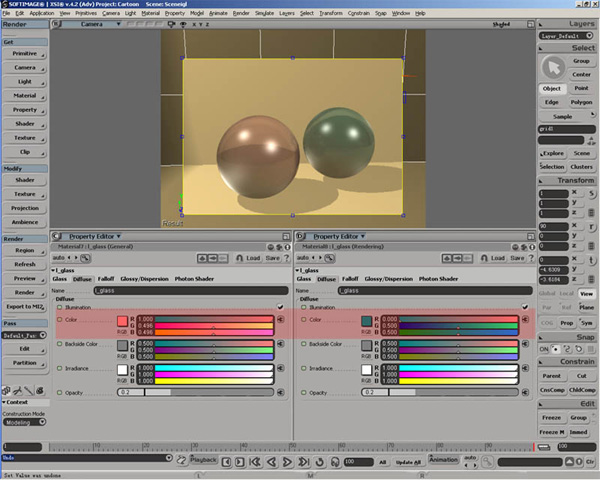Enable Global transform mode
The height and width of the screenshot is (480, 600).
pyautogui.click(x=547, y=294)
